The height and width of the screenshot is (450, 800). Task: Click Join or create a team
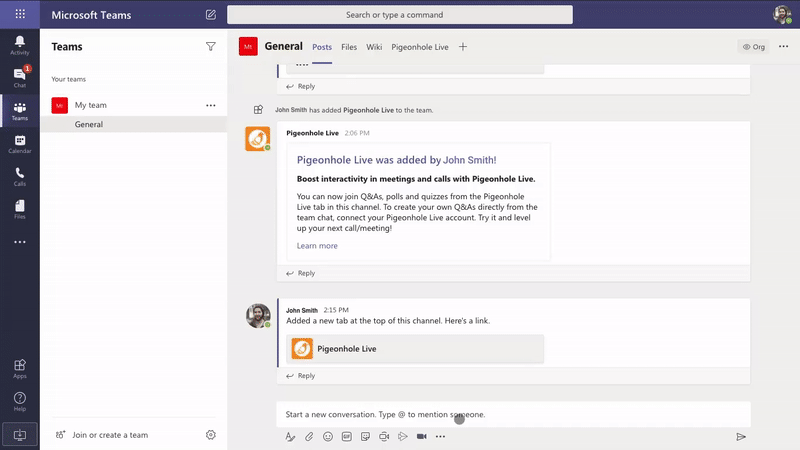click(x=102, y=435)
